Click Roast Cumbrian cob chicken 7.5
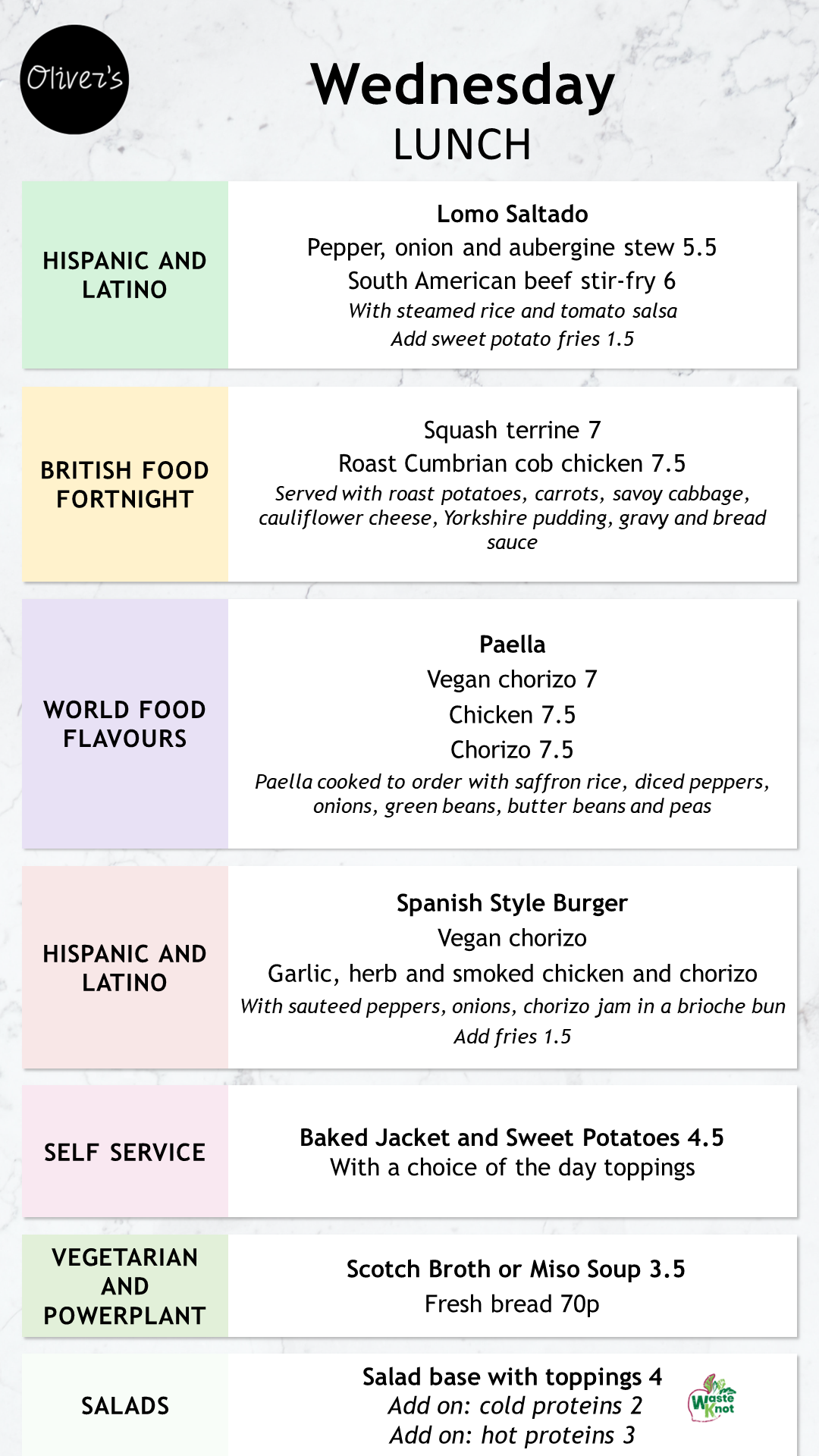 (x=512, y=463)
